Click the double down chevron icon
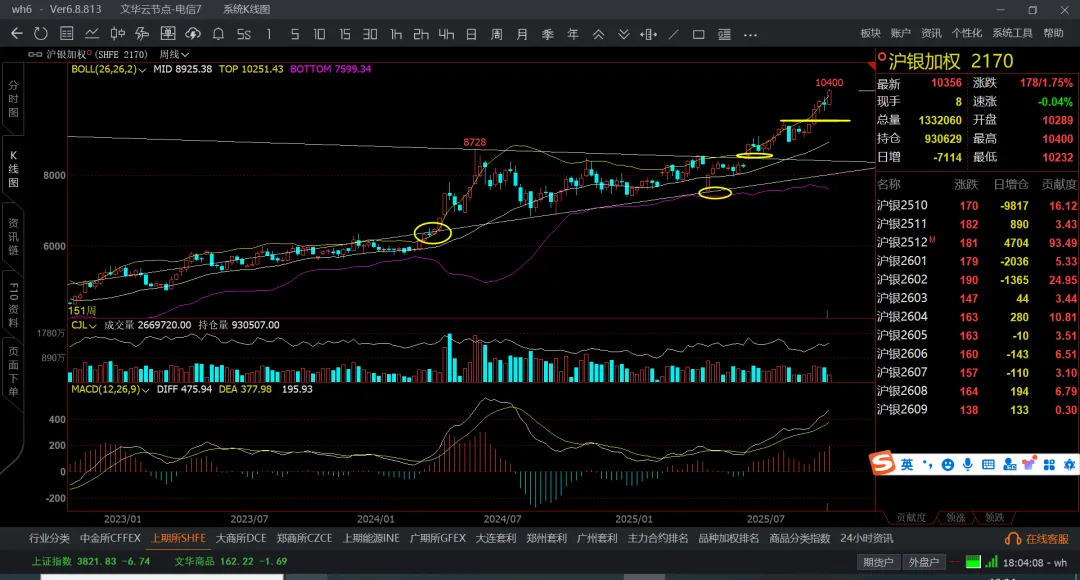Screen dimensions: 1080x580 (623, 34)
